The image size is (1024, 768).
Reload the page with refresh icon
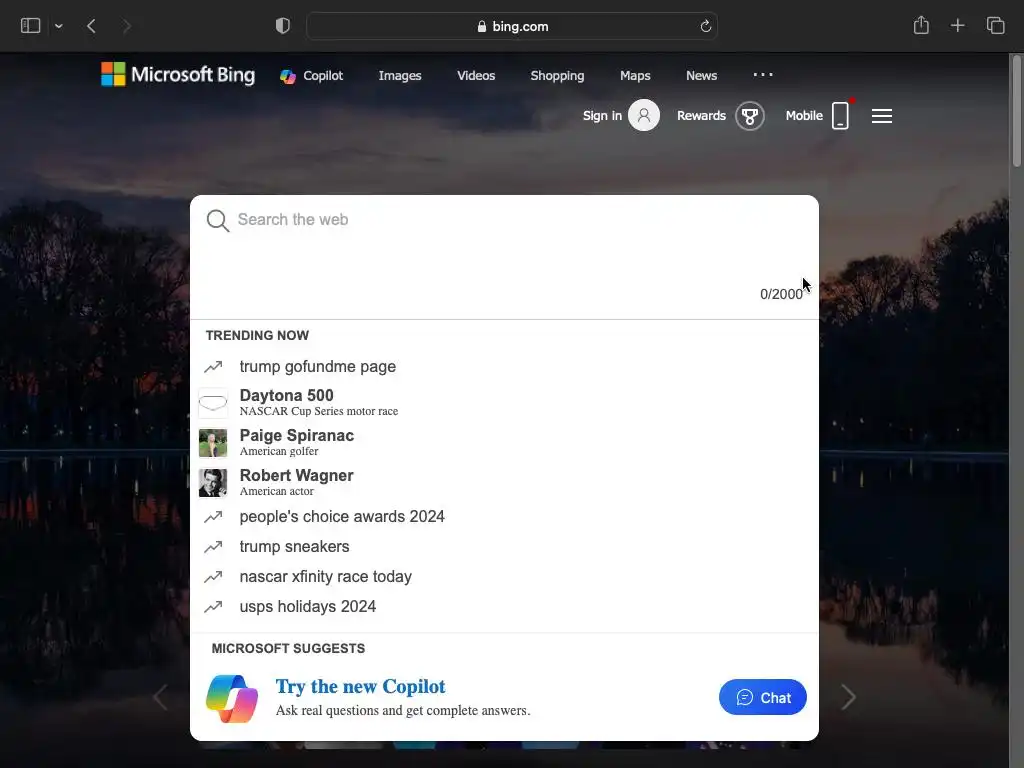tap(705, 26)
